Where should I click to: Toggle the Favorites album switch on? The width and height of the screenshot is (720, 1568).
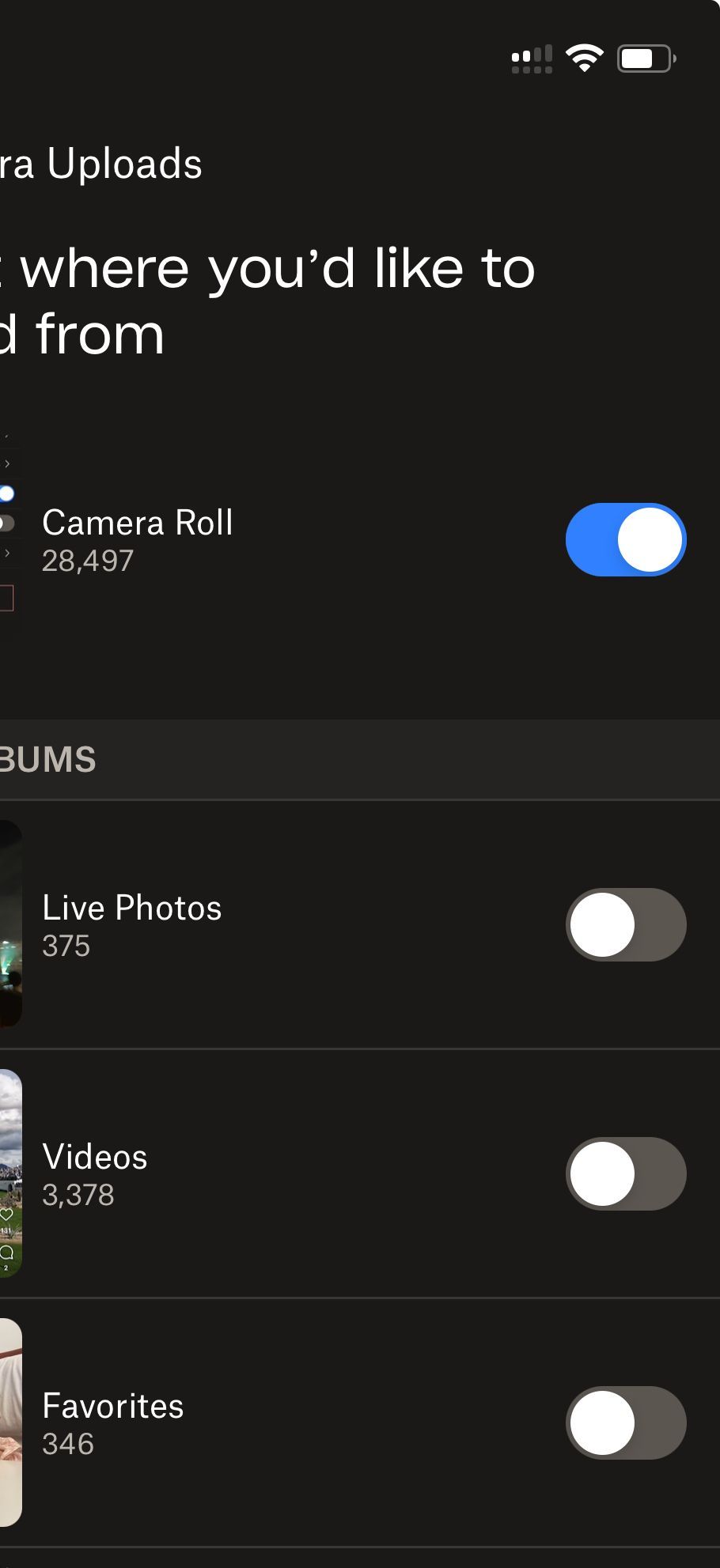(625, 1423)
